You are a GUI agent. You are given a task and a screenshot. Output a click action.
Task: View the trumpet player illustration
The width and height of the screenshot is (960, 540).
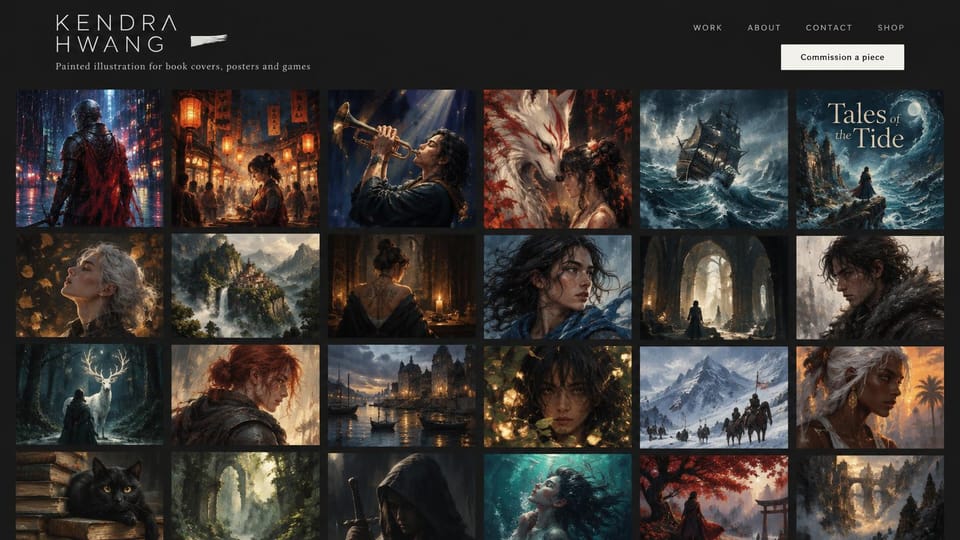point(402,159)
